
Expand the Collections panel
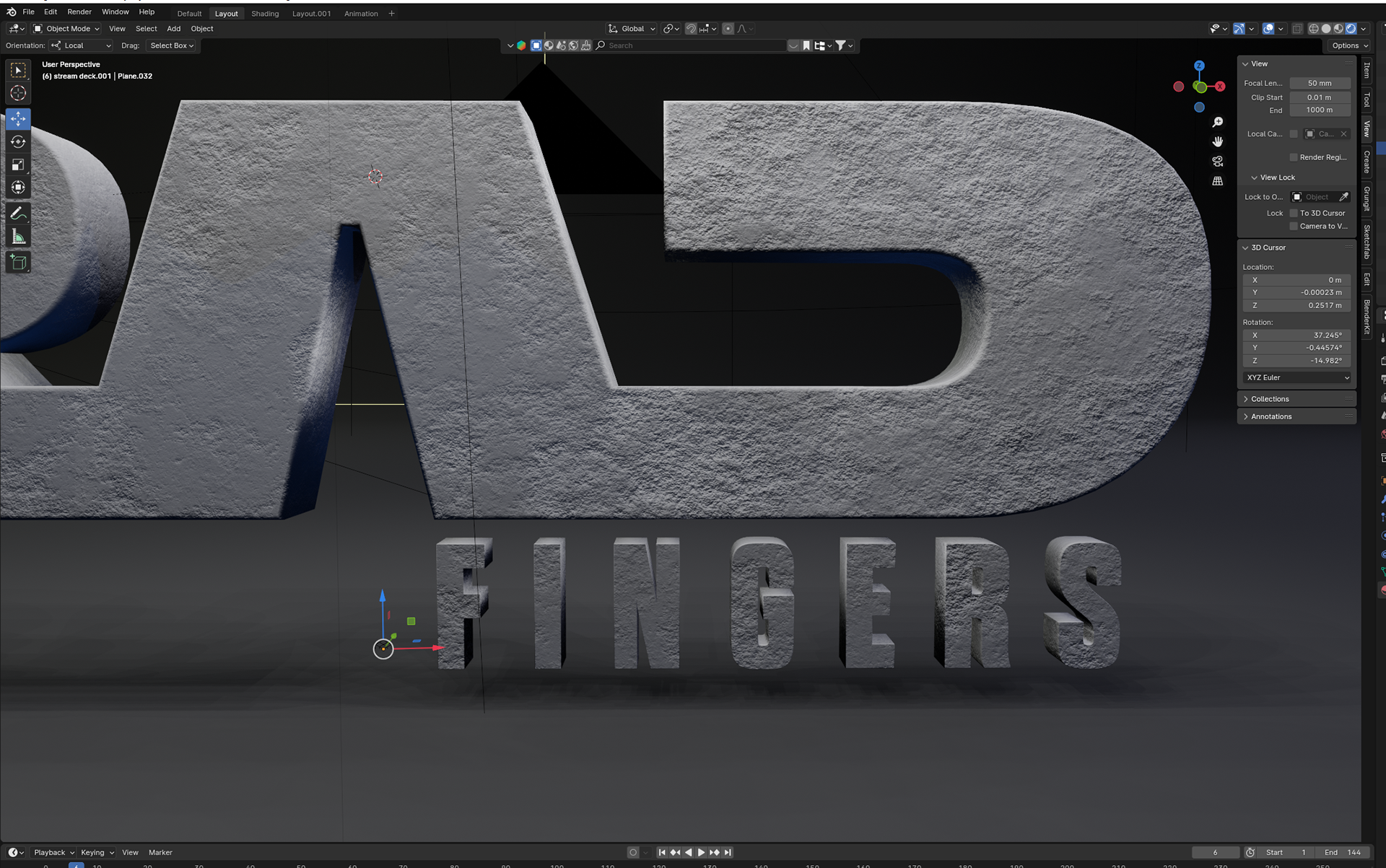(1269, 399)
